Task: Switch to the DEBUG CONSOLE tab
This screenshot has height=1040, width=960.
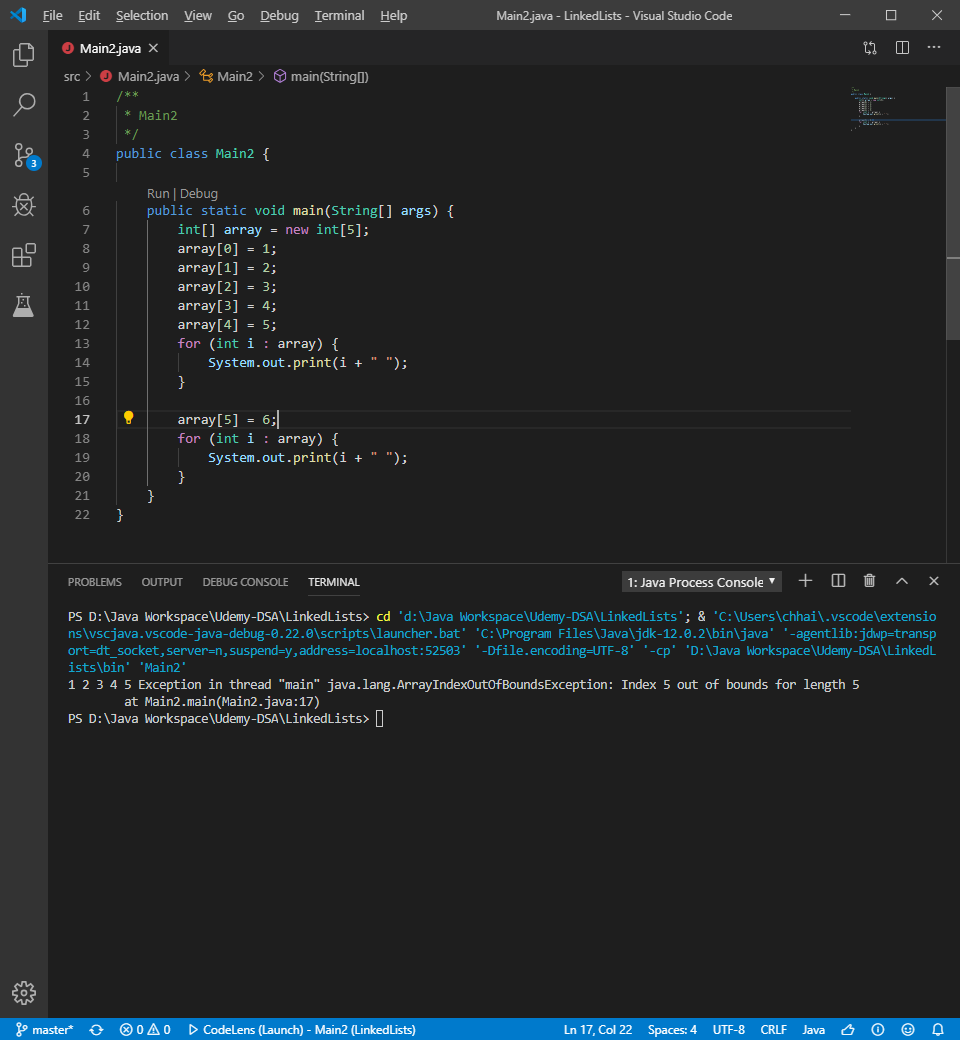Action: [x=245, y=581]
